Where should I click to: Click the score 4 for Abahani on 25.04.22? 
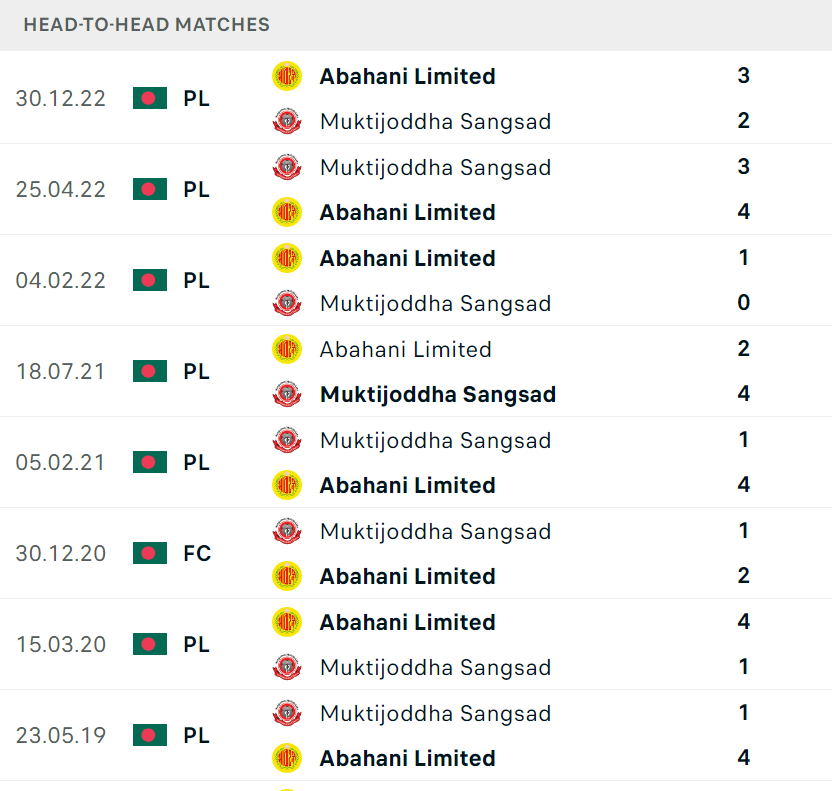point(743,212)
